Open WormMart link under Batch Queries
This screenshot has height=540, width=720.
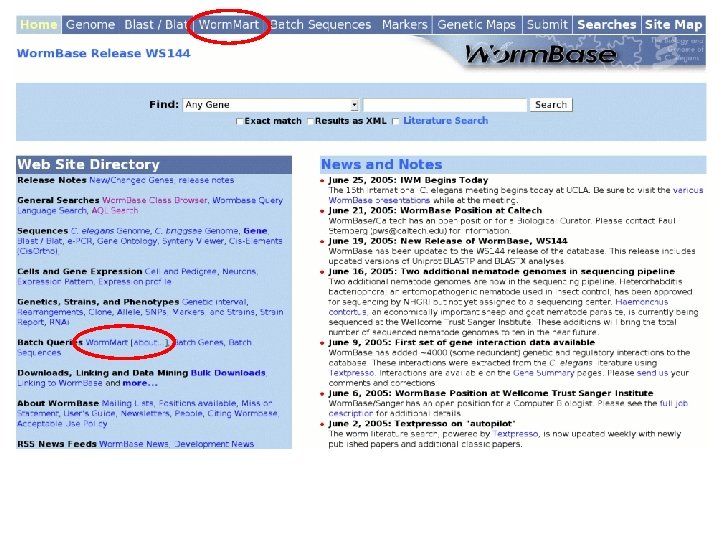point(107,342)
